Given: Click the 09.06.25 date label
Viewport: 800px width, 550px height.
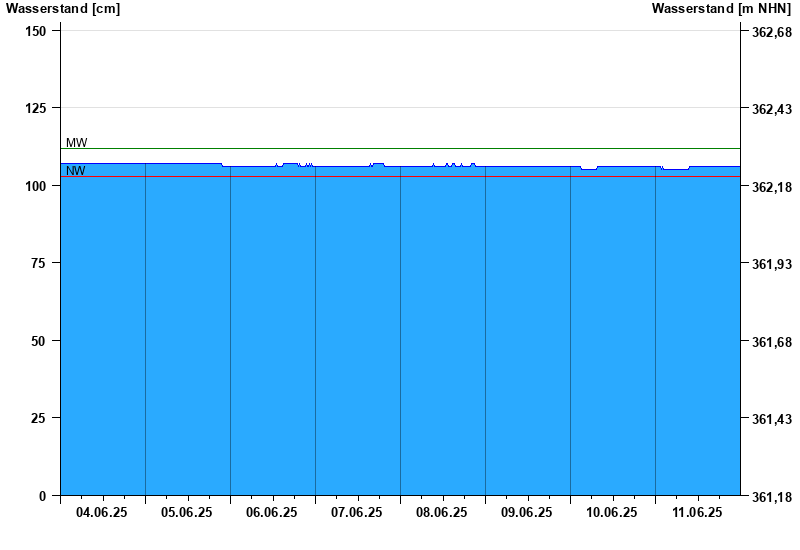Looking at the screenshot, I should (527, 512).
